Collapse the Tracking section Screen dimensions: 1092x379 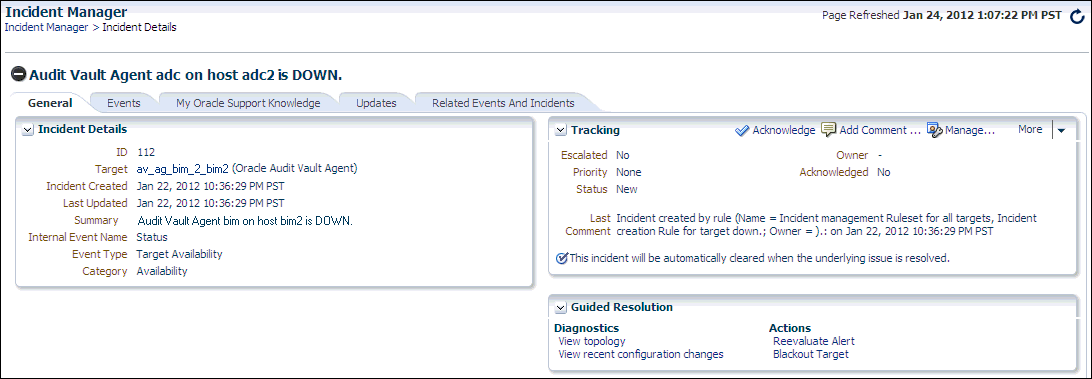point(561,130)
